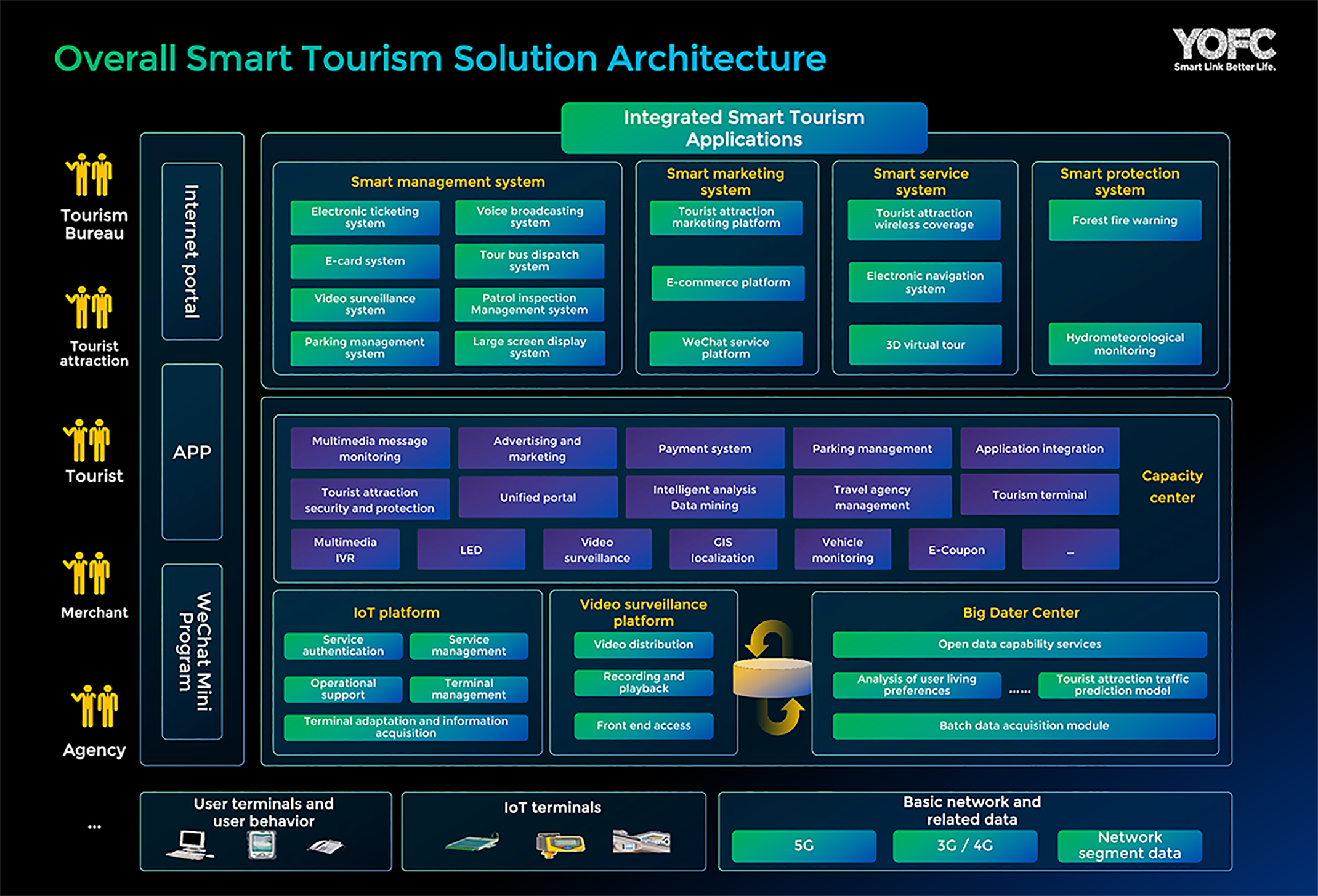Click the desktop computer terminal icon
This screenshot has width=1318, height=896.
coord(190,845)
